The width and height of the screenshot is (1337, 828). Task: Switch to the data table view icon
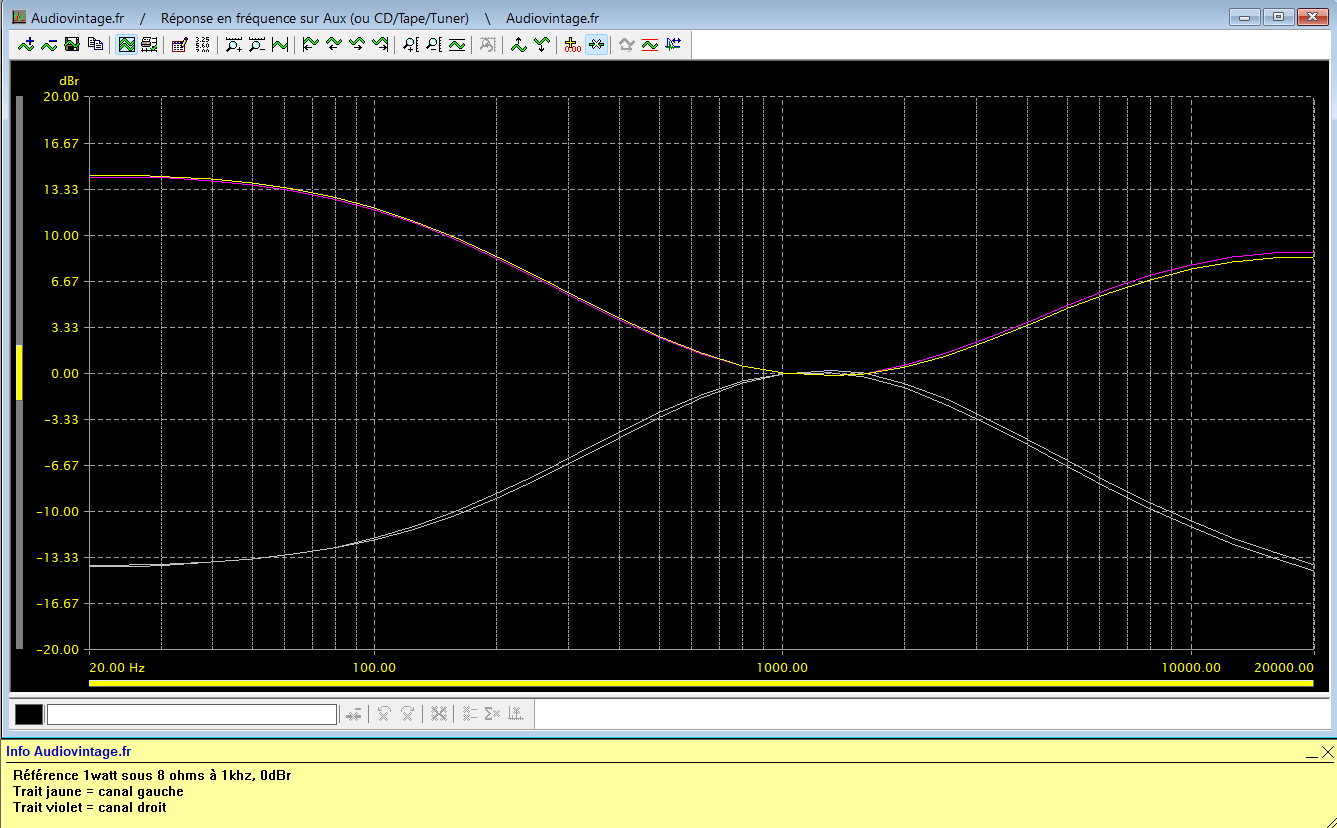click(149, 44)
